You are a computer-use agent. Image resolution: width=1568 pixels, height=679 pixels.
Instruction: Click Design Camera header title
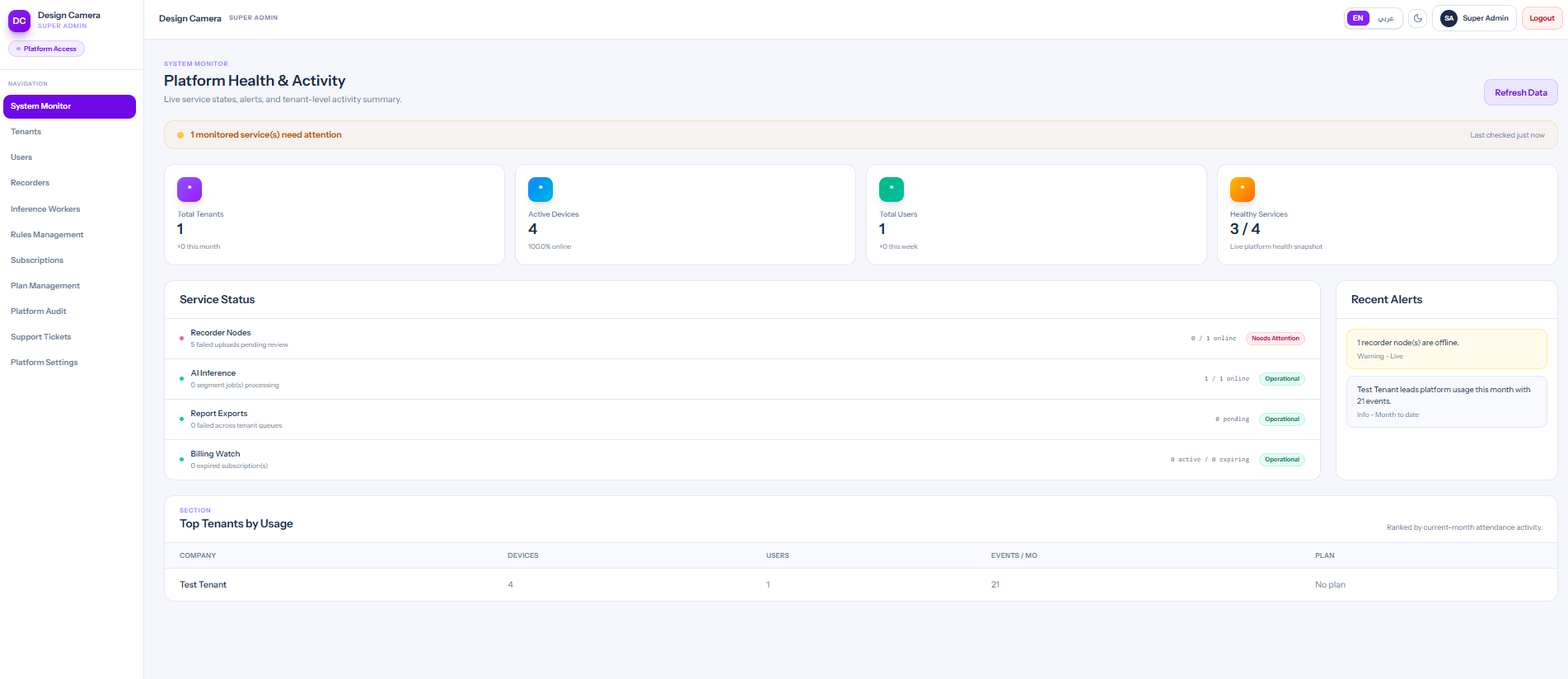point(190,18)
